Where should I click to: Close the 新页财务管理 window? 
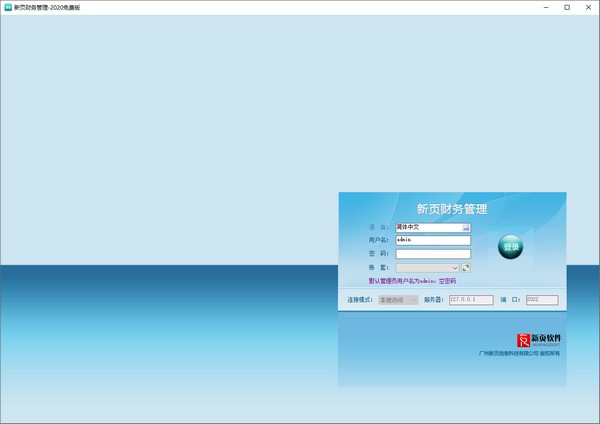588,7
